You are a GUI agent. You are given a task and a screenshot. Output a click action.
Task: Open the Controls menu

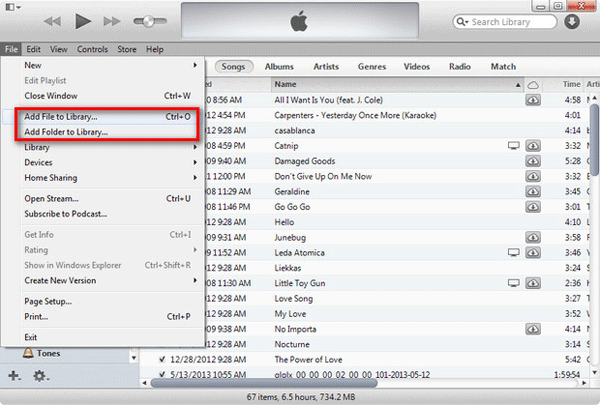[x=92, y=49]
